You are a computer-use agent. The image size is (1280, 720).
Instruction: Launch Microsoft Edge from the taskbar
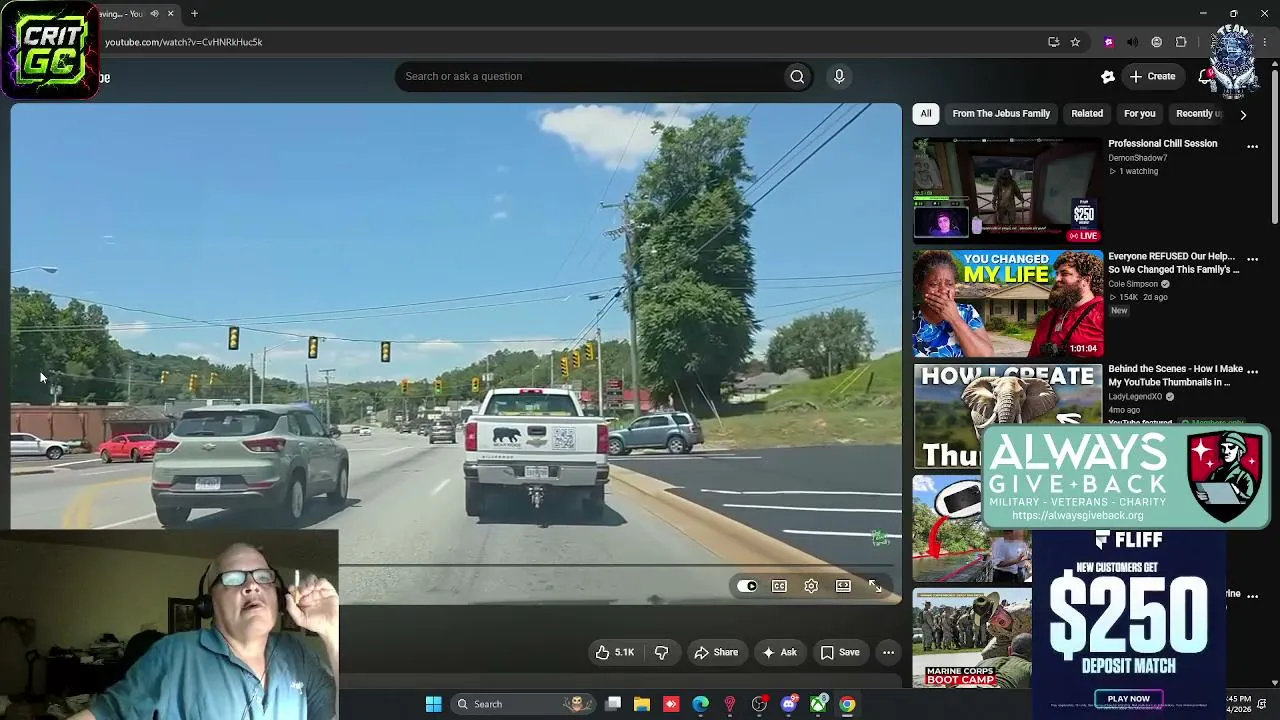click(x=700, y=704)
